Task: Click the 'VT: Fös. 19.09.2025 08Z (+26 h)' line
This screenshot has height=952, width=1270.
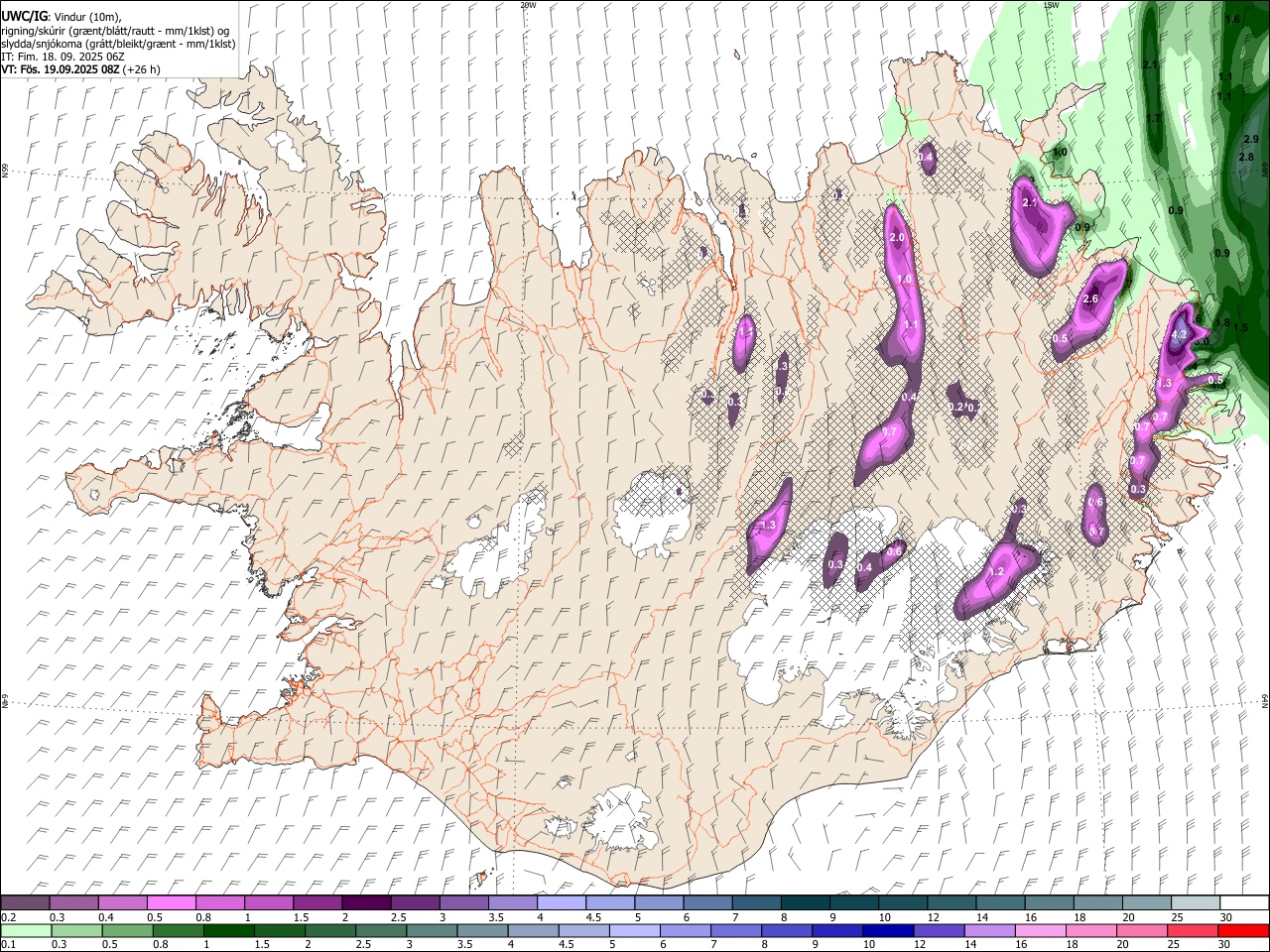Action: click(x=80, y=69)
